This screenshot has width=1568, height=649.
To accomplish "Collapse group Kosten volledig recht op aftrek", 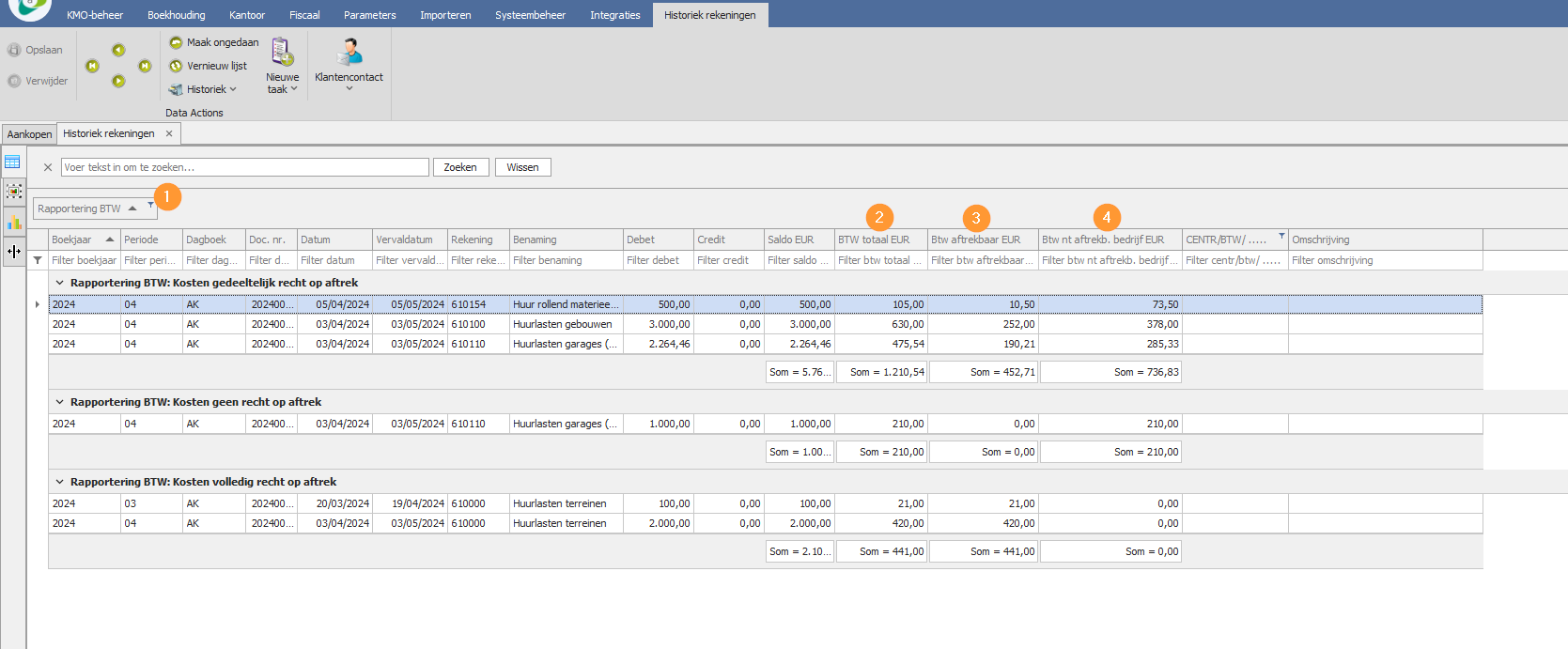I will pyautogui.click(x=60, y=482).
